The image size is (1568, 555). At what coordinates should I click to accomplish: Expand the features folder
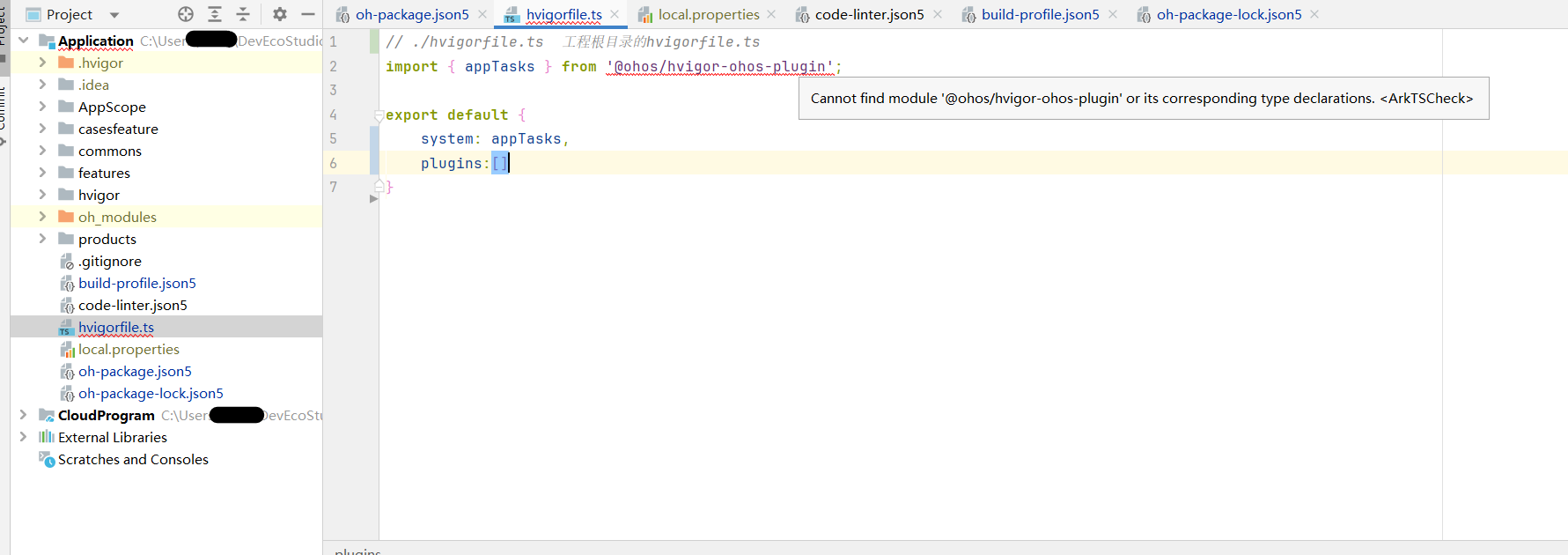42,173
